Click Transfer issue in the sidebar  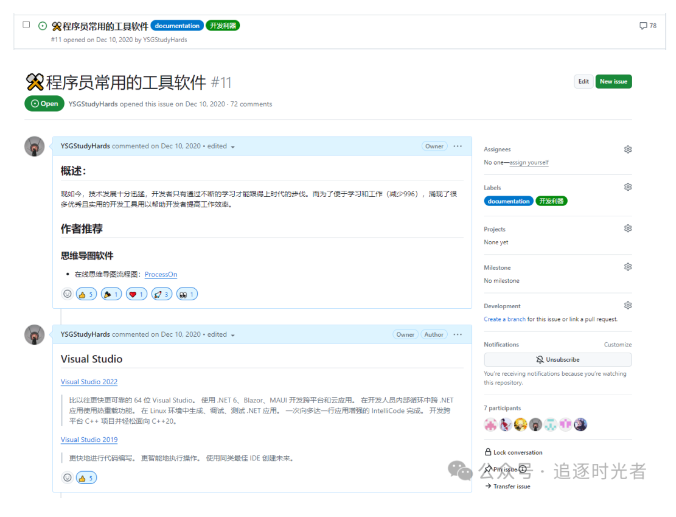511,486
